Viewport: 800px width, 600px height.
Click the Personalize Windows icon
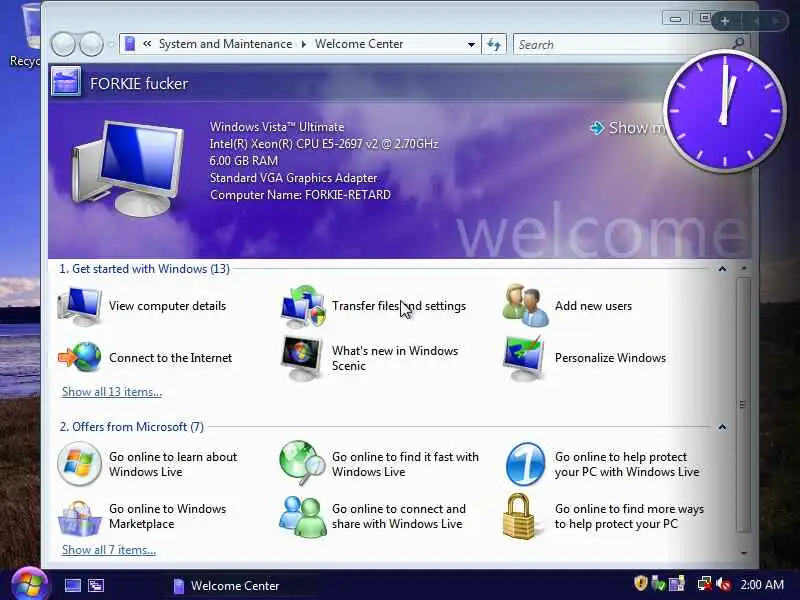524,358
